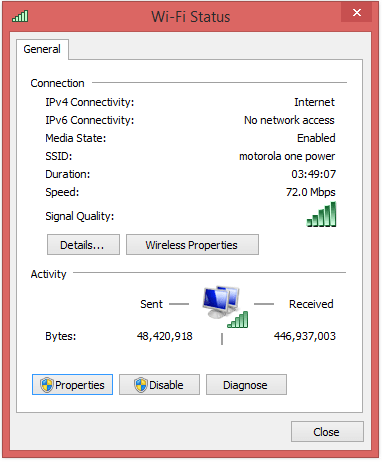
Task: Click the 'Wi-Fi Status' window title
Action: click(191, 17)
